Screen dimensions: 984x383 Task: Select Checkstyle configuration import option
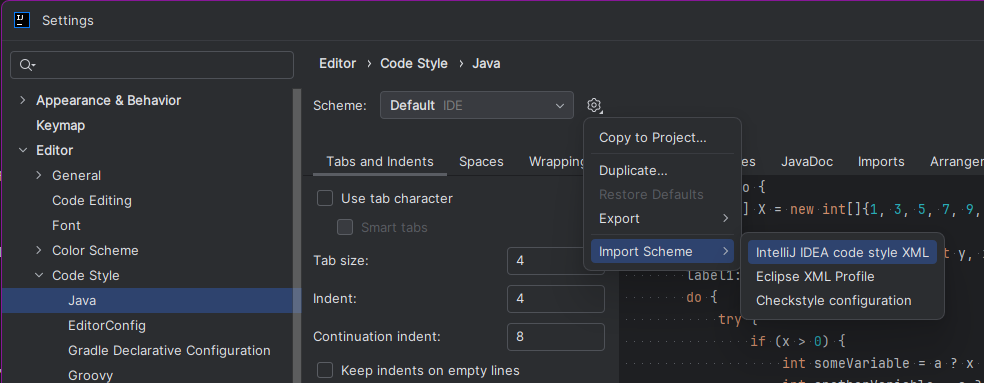[842, 301]
